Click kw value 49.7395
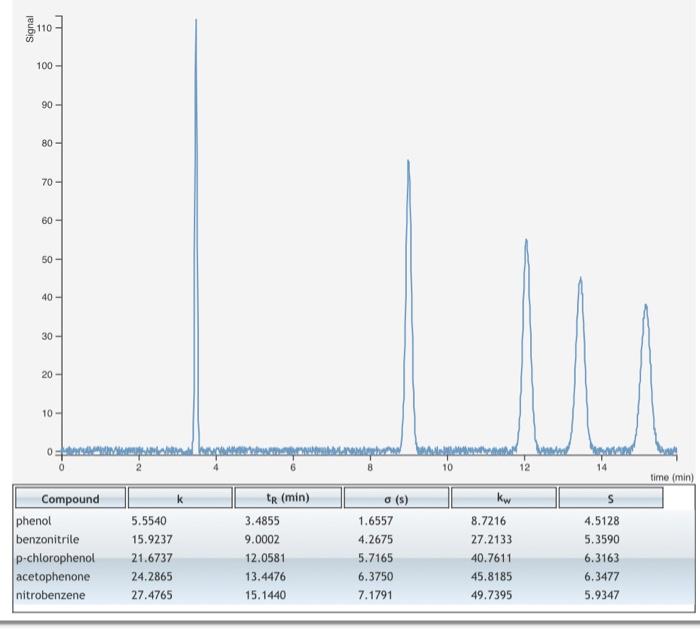 [x=491, y=595]
